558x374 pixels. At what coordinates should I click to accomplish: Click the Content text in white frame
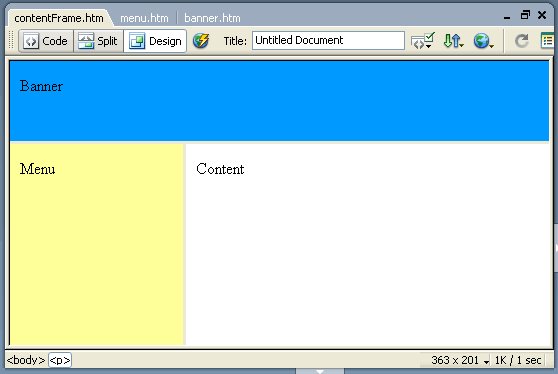(220, 169)
